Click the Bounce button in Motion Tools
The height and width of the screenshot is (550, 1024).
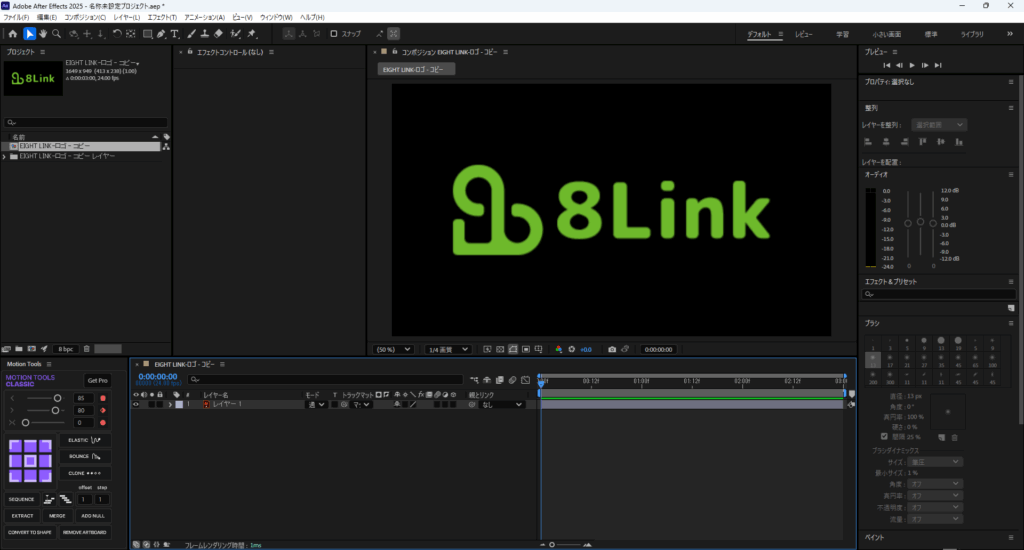click(85, 457)
